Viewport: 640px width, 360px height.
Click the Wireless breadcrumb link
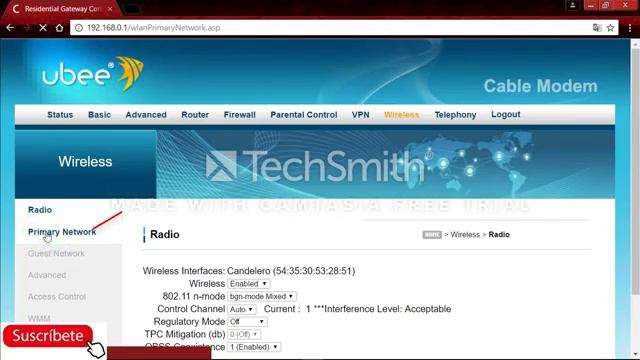click(x=465, y=235)
